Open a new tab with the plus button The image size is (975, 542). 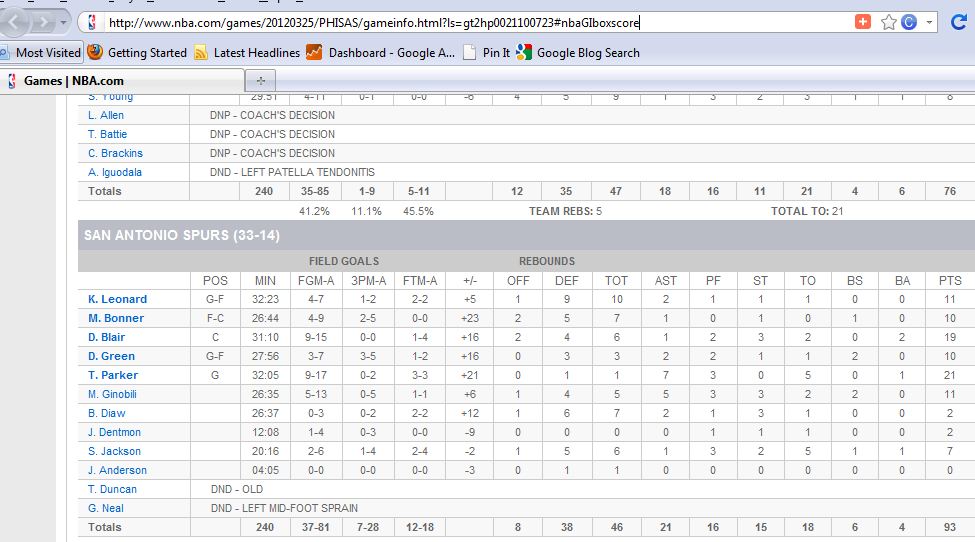(261, 81)
